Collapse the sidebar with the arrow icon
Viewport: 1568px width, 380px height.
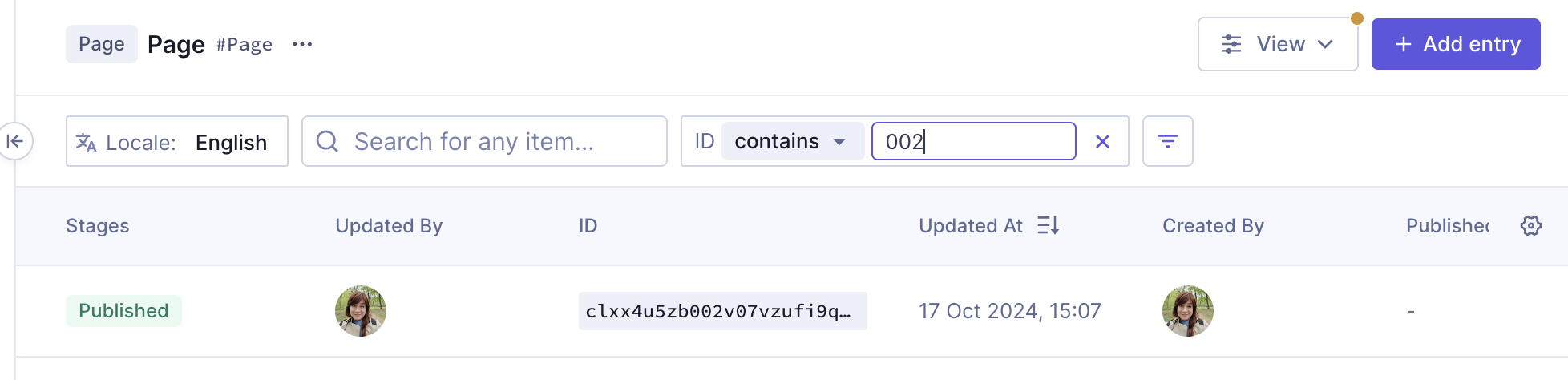tap(15, 142)
